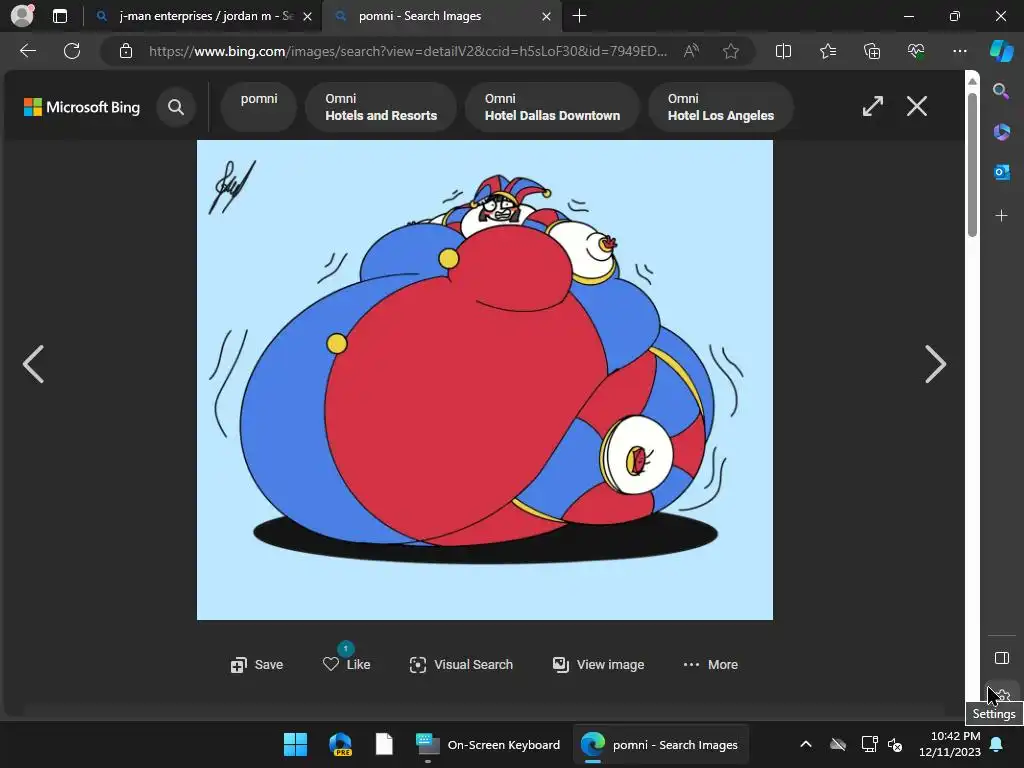Open Edge Preview from taskbar
This screenshot has height=768, width=1024.
click(340, 744)
